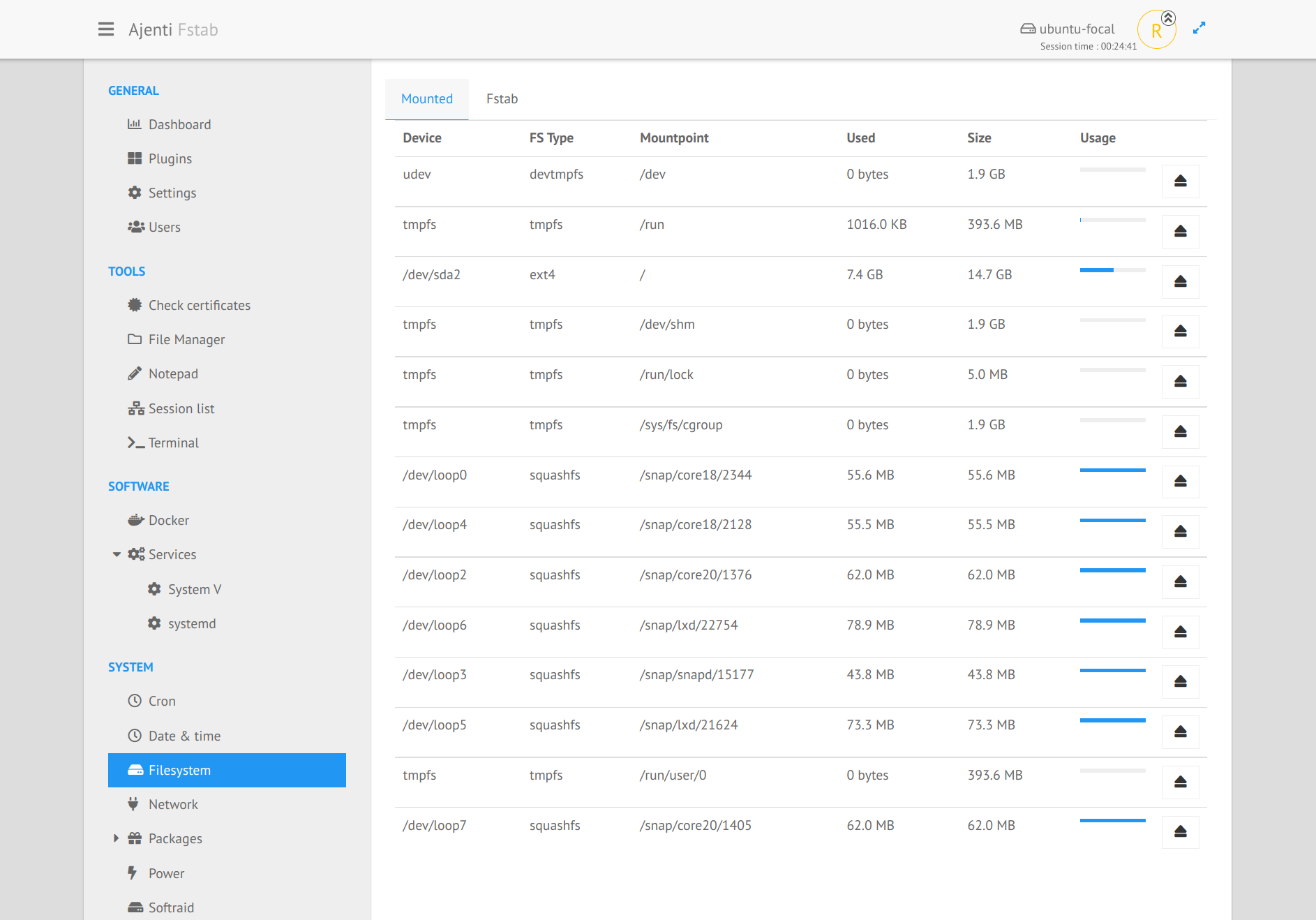Open systemd services page

click(x=191, y=624)
